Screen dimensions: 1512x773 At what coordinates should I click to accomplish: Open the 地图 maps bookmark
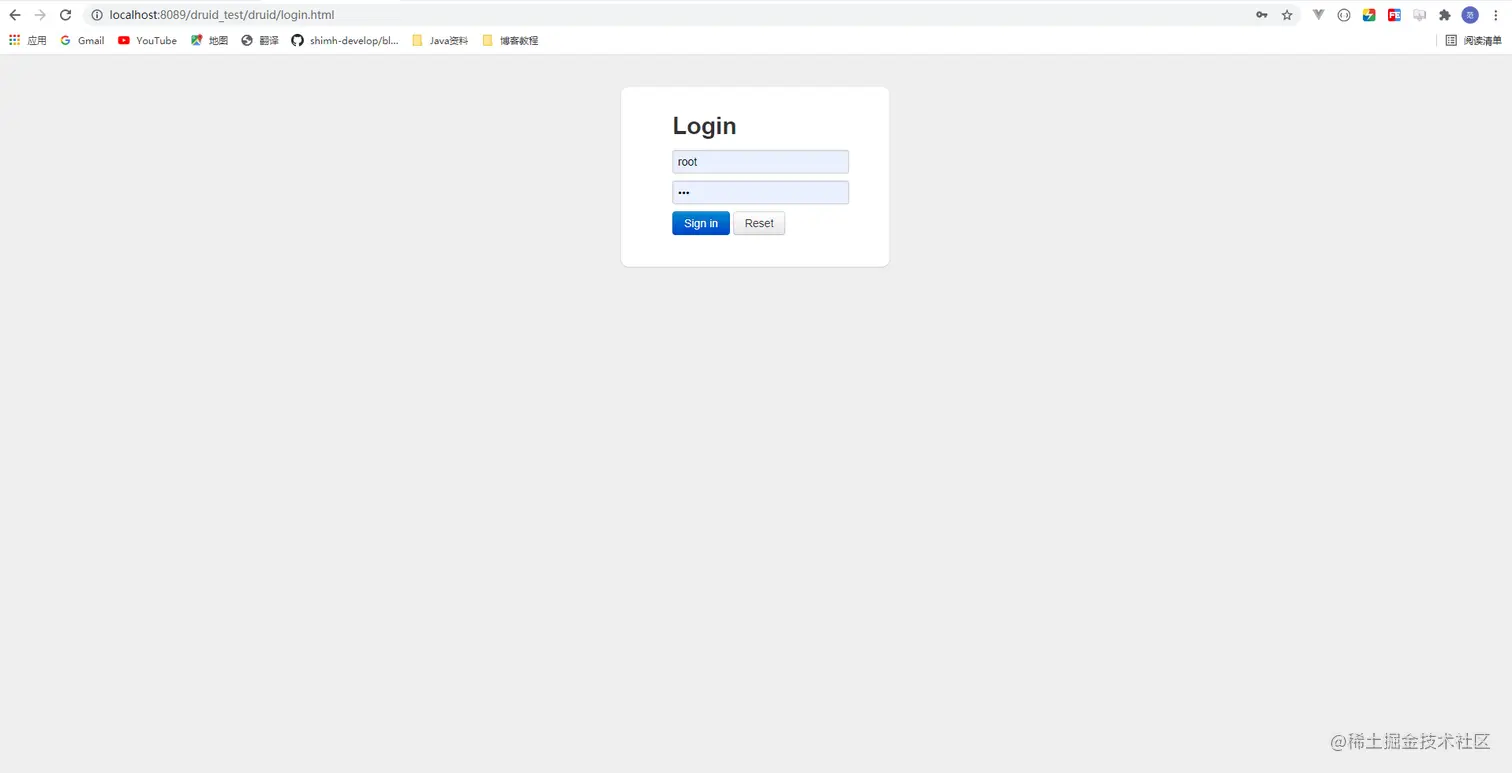210,41
